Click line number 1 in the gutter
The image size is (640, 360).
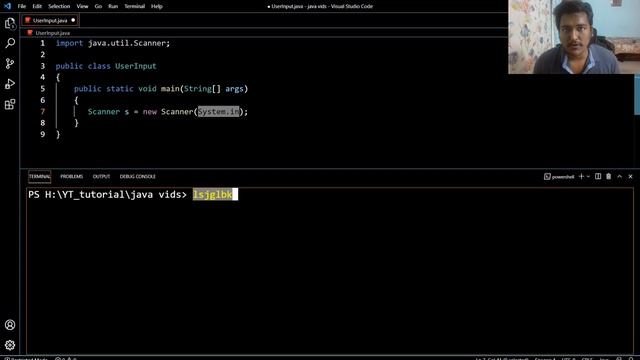(42, 43)
